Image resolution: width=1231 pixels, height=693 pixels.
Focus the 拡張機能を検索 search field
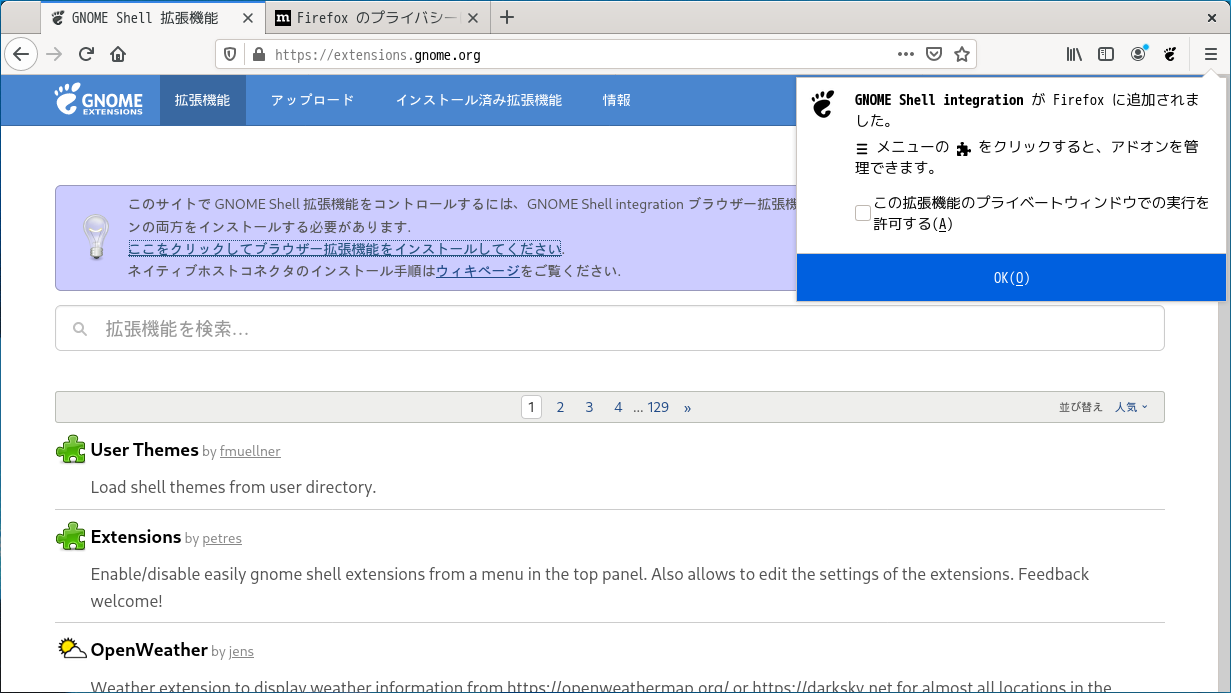click(610, 328)
